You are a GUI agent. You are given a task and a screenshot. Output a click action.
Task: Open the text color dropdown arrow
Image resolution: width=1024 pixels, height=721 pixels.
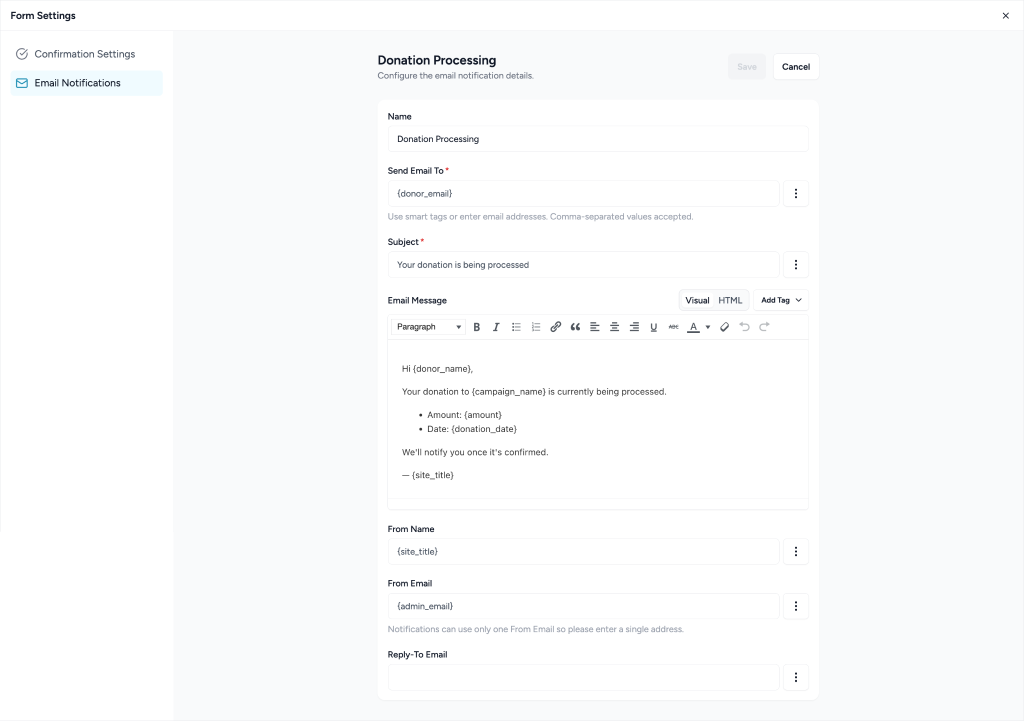click(708, 327)
